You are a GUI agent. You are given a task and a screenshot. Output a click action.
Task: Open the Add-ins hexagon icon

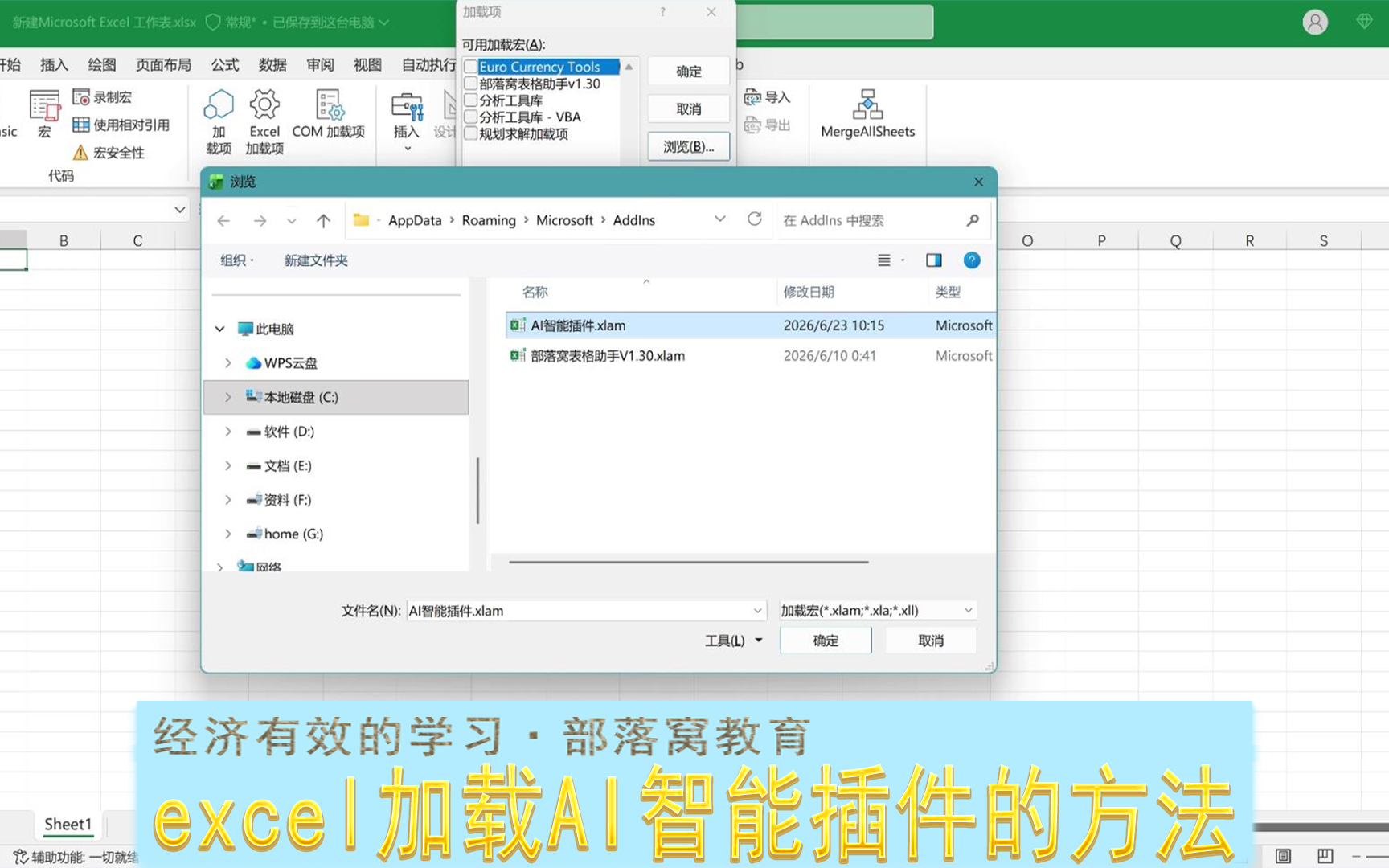click(219, 105)
